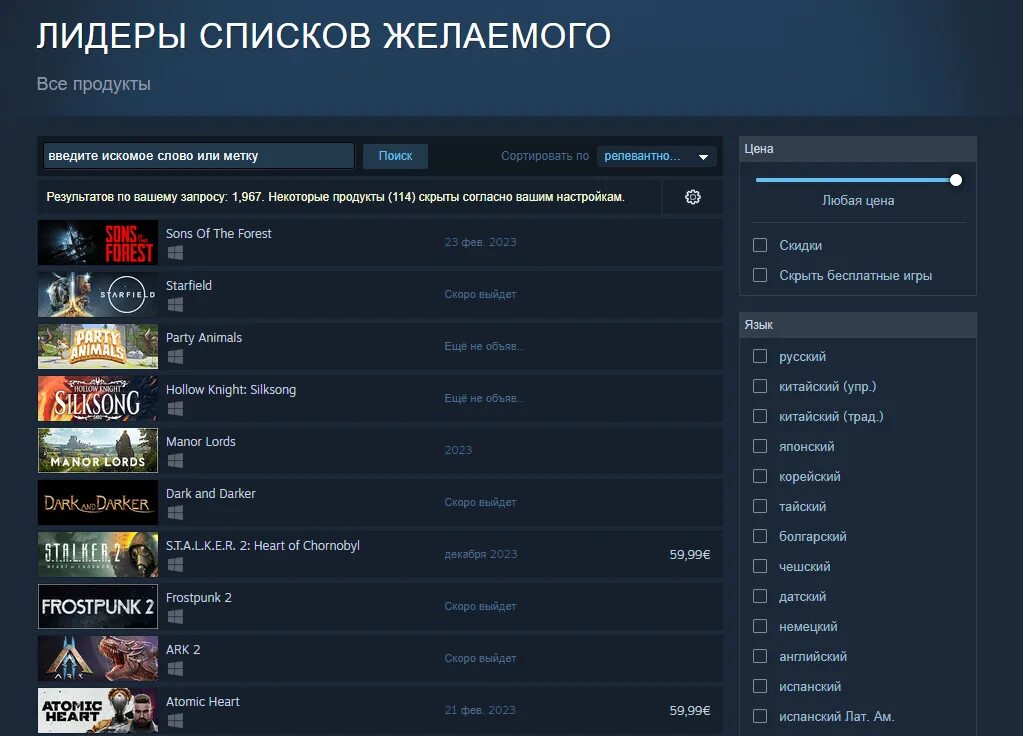Open S.T.A.L.K.E.R. 2: Heart of Chornobyl title
Image resolution: width=1023 pixels, height=736 pixels.
263,545
